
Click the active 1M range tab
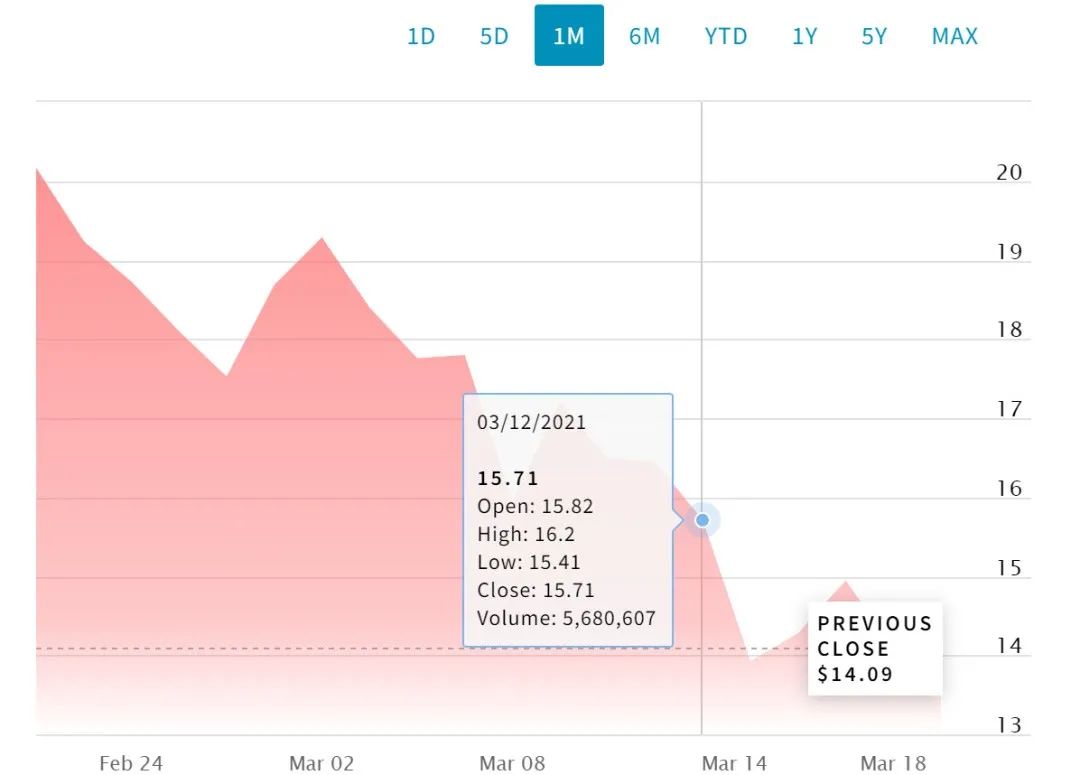(x=568, y=36)
